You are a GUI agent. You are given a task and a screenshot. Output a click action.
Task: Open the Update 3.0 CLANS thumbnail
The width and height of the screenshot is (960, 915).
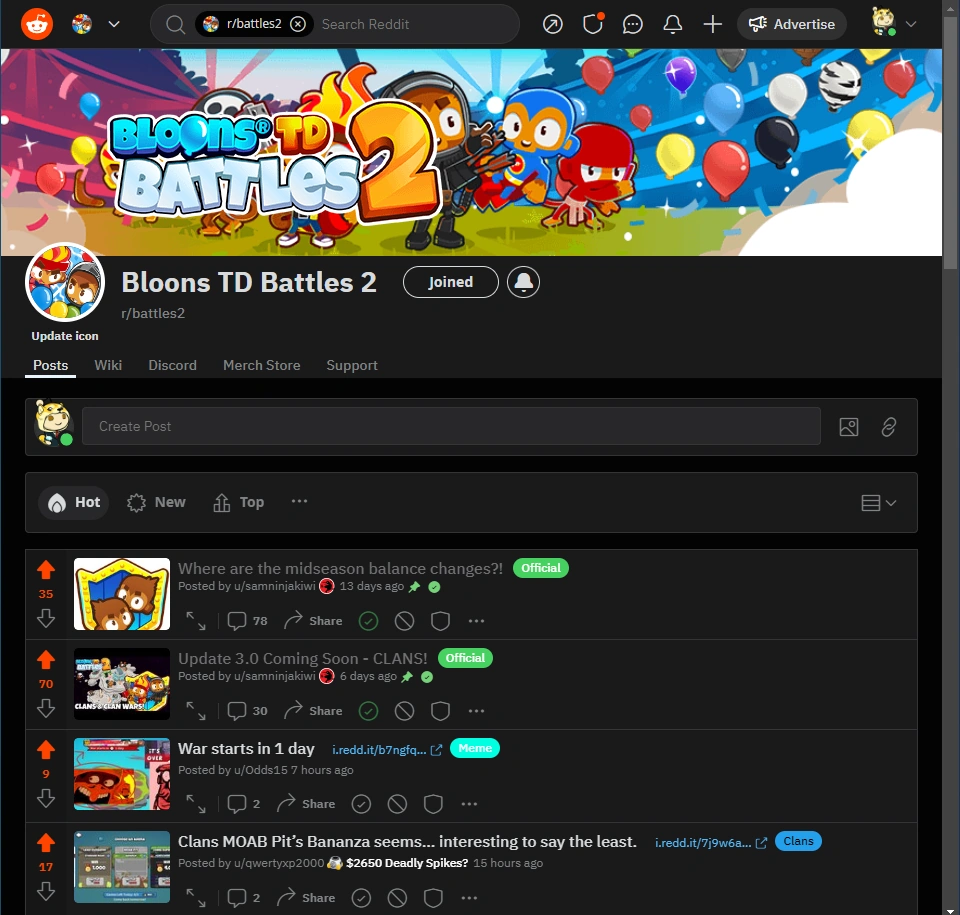(122, 684)
